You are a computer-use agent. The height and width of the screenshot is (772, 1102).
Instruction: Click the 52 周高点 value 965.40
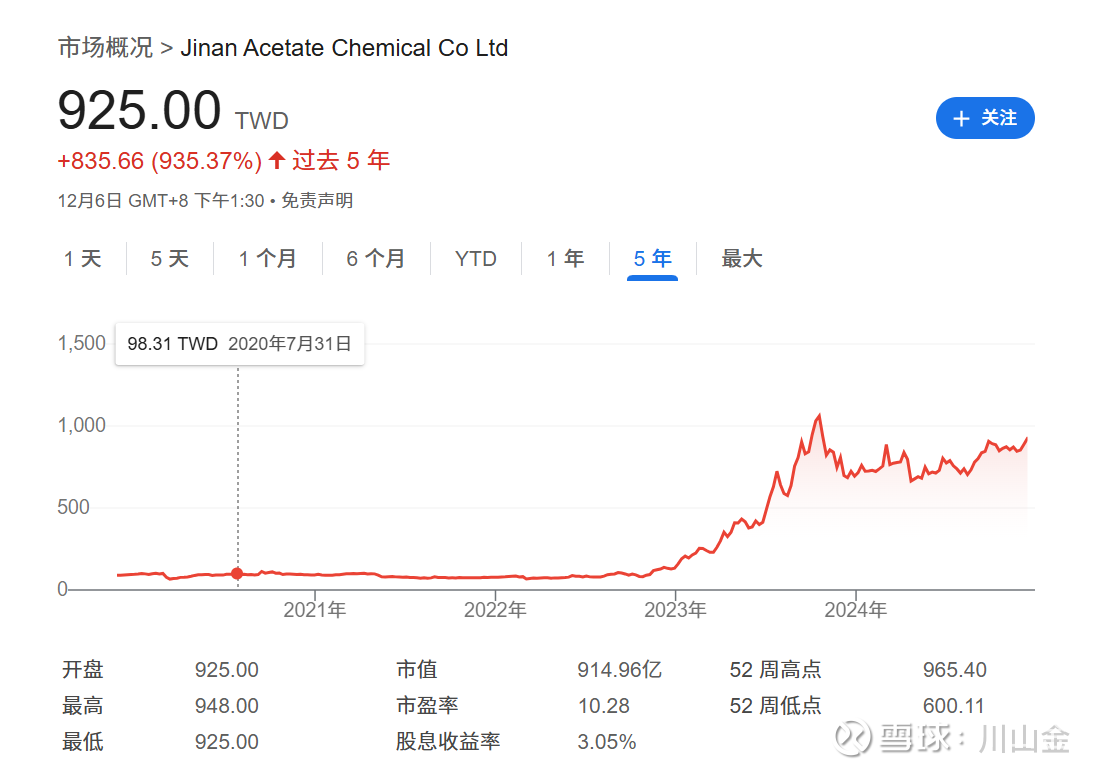(x=954, y=670)
